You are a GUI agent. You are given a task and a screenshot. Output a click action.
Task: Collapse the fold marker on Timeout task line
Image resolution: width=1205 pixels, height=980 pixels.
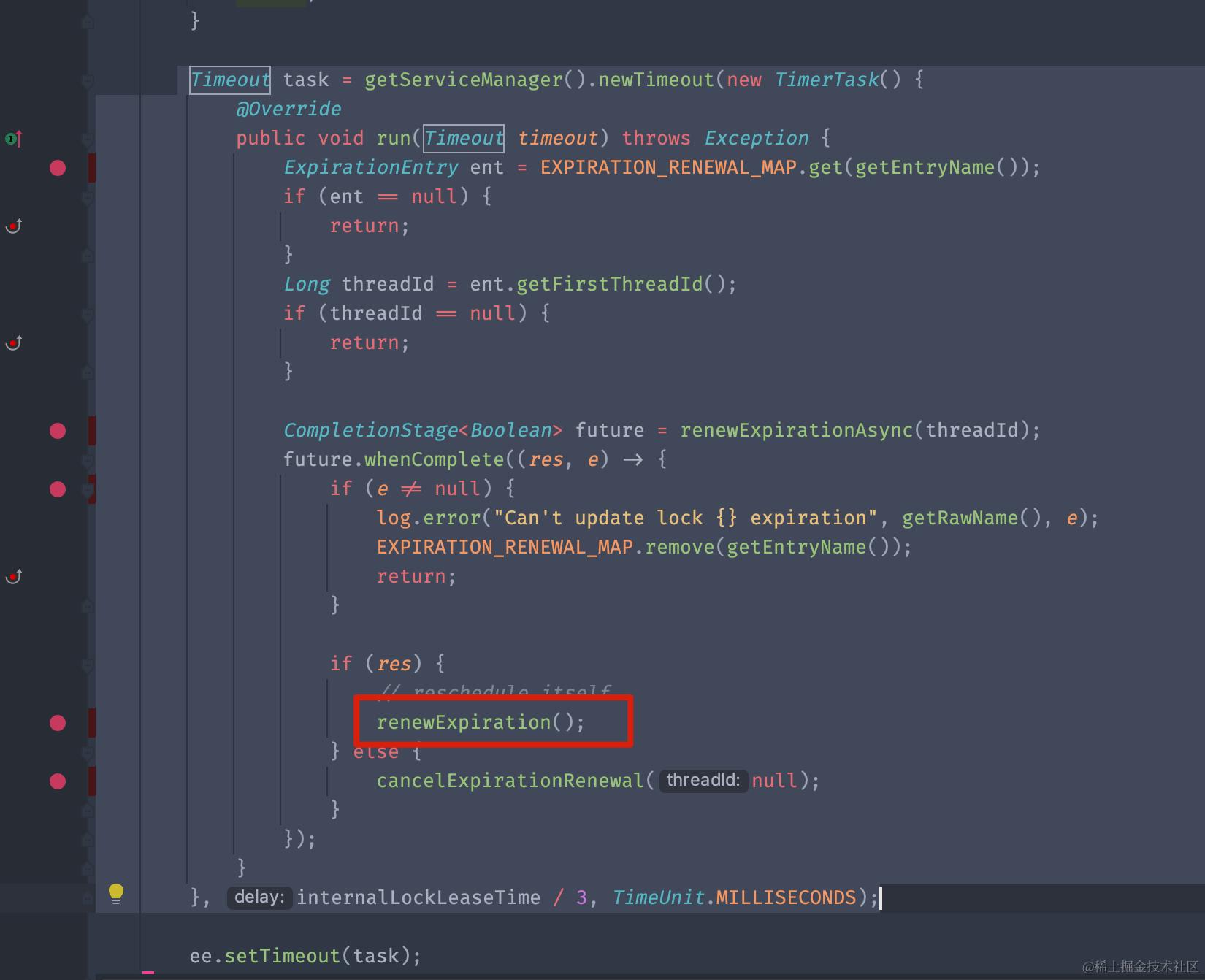[88, 80]
